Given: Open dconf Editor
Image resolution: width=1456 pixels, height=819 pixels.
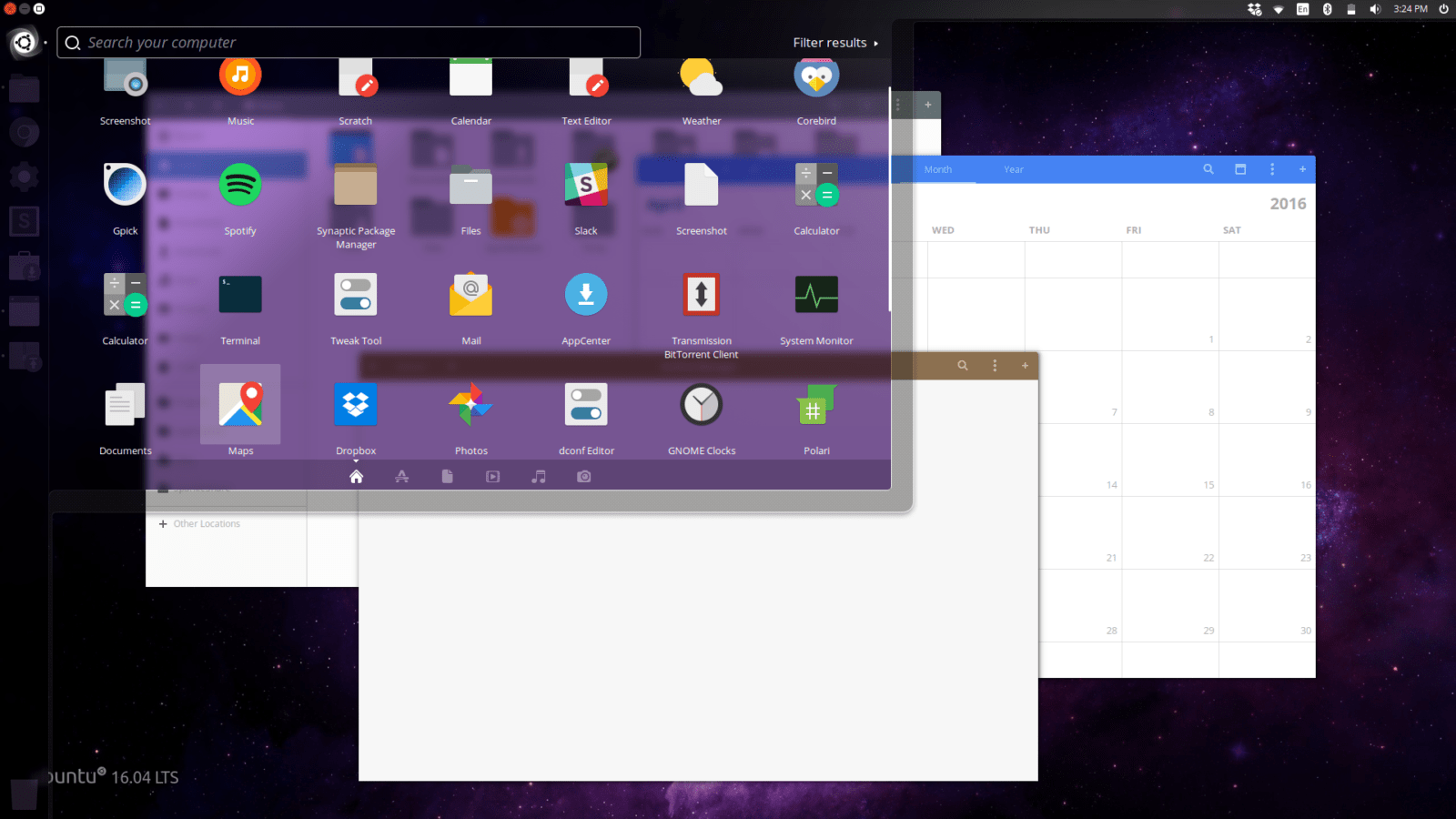Looking at the screenshot, I should pyautogui.click(x=586, y=404).
